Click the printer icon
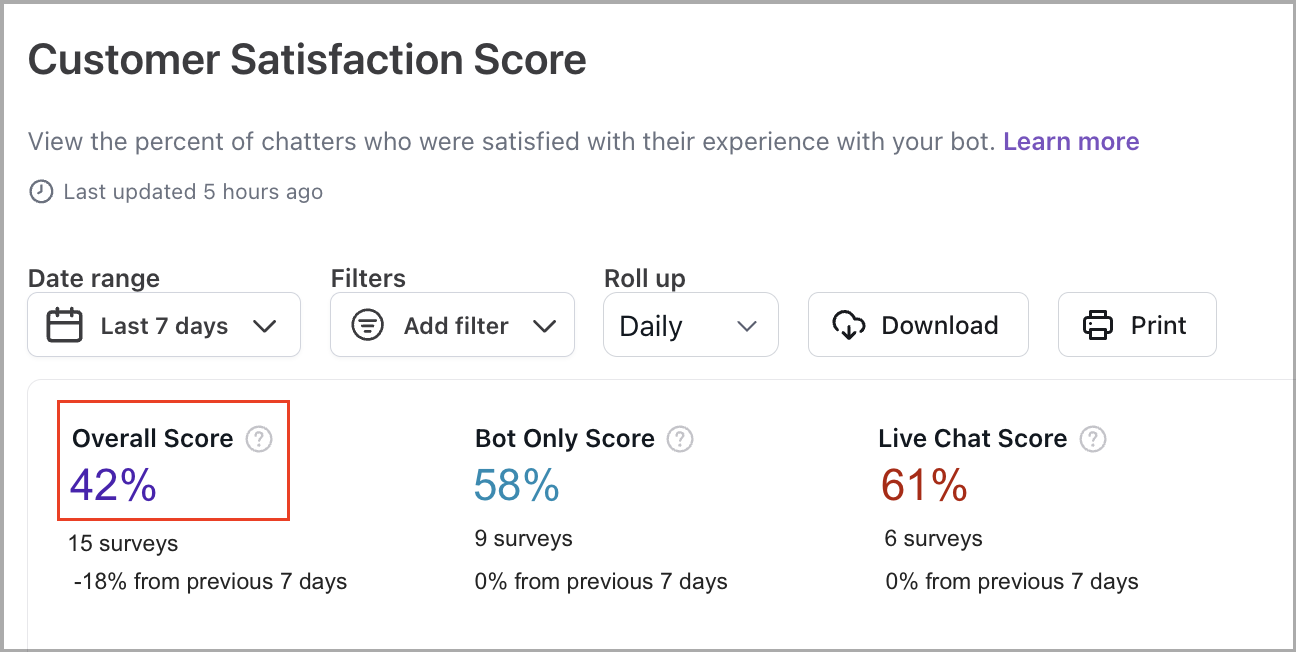 (1097, 325)
